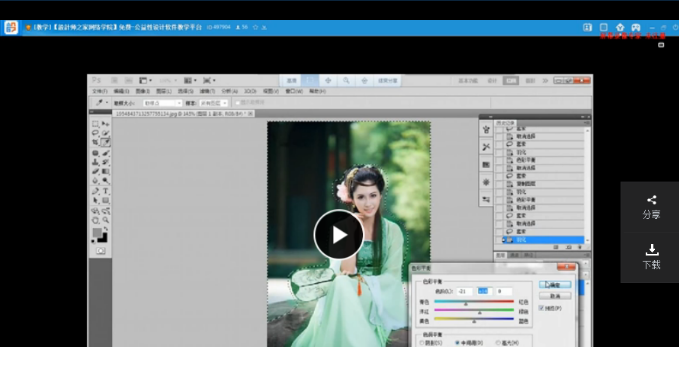Click the first color level field showing -21
The image size is (679, 370).
coord(464,291)
